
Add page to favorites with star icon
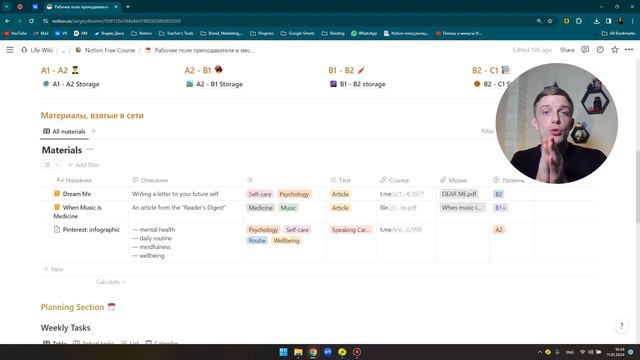point(614,49)
